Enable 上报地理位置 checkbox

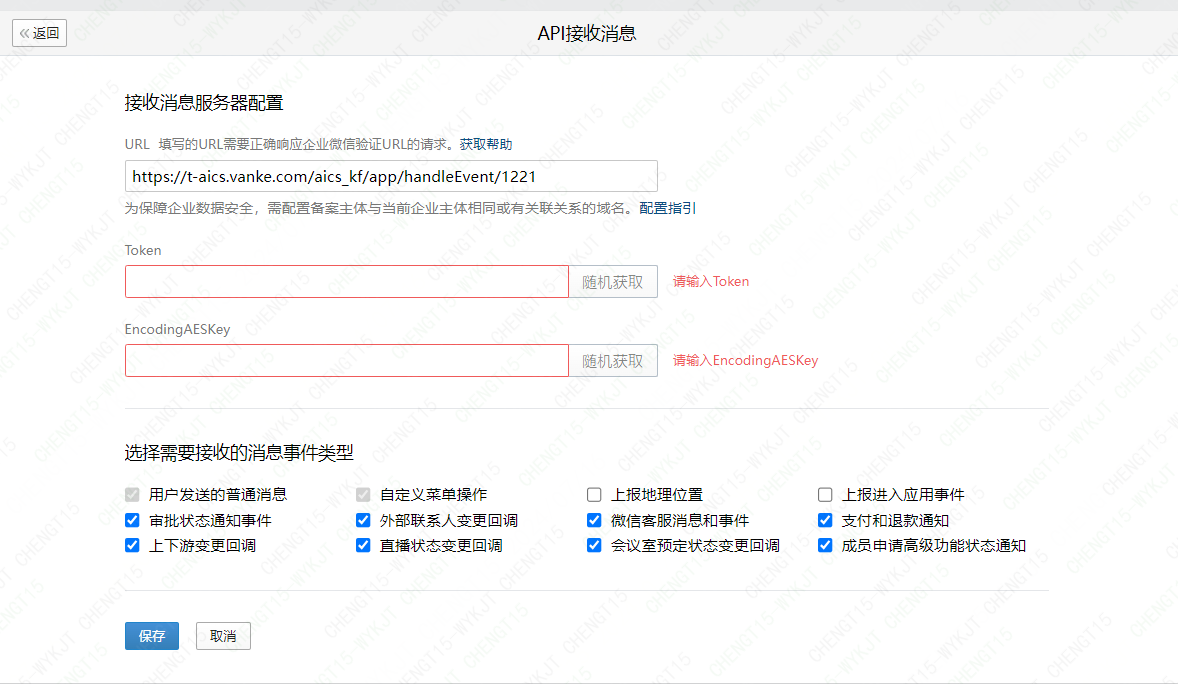coord(594,495)
